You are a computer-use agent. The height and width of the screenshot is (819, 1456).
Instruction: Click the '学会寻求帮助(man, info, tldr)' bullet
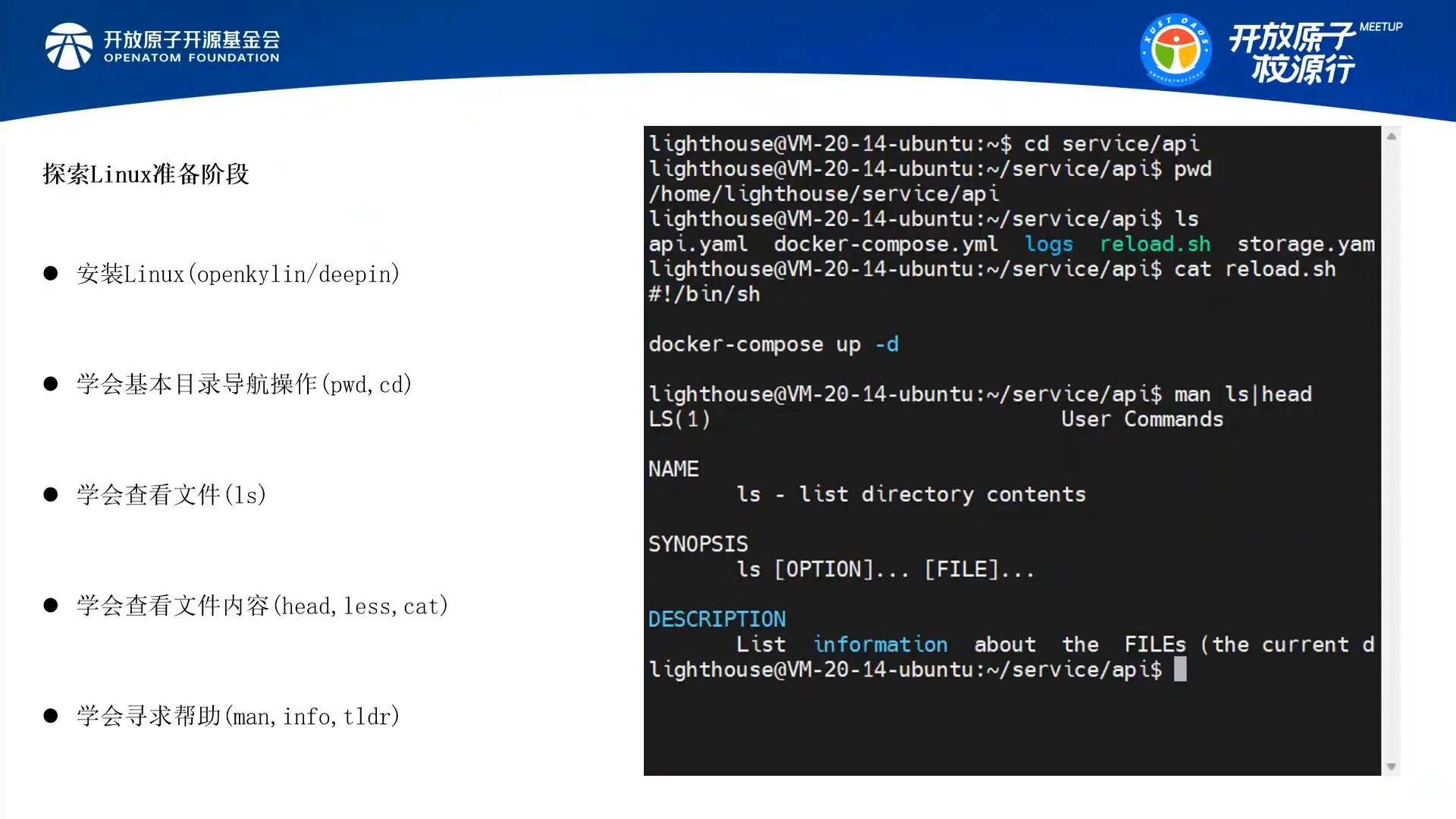[x=241, y=716]
